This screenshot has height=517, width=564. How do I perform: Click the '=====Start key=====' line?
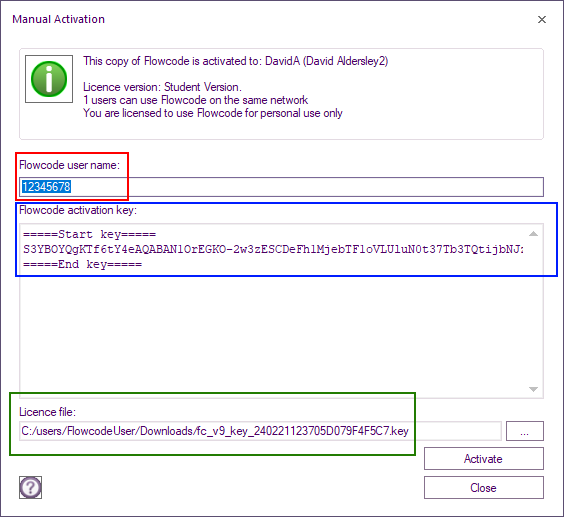(x=90, y=235)
